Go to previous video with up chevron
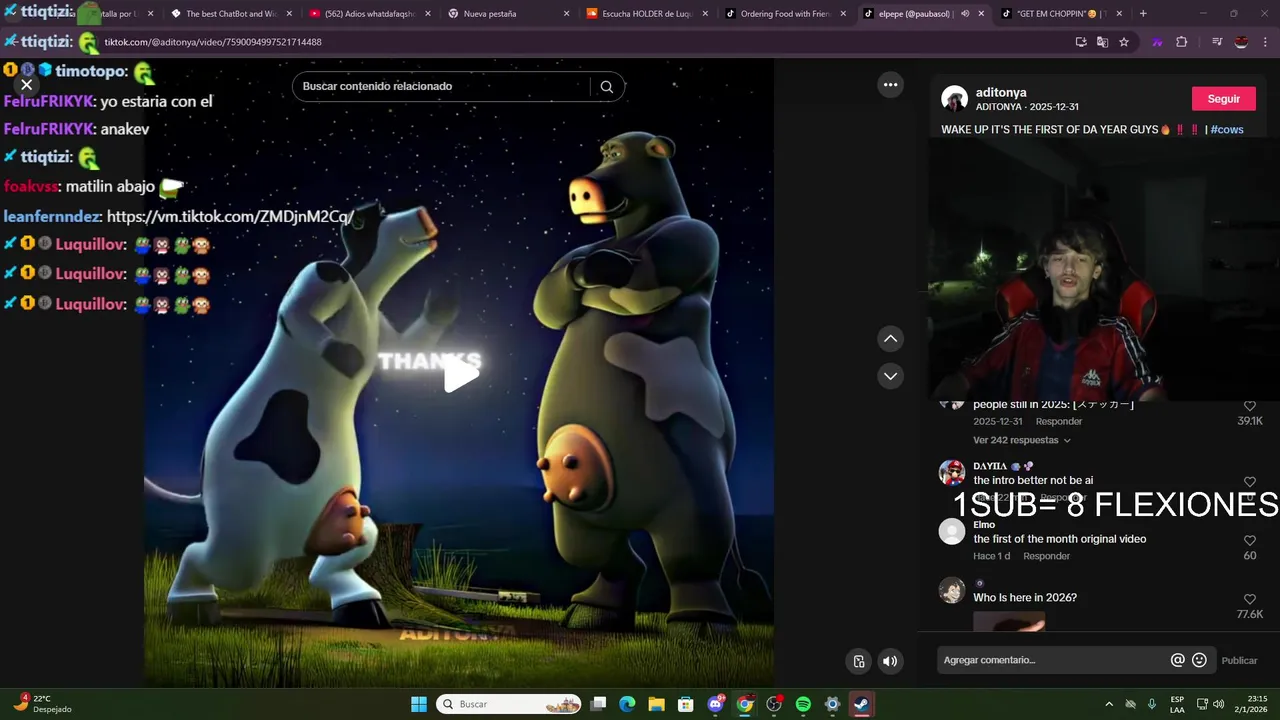This screenshot has width=1280, height=720. 890,339
